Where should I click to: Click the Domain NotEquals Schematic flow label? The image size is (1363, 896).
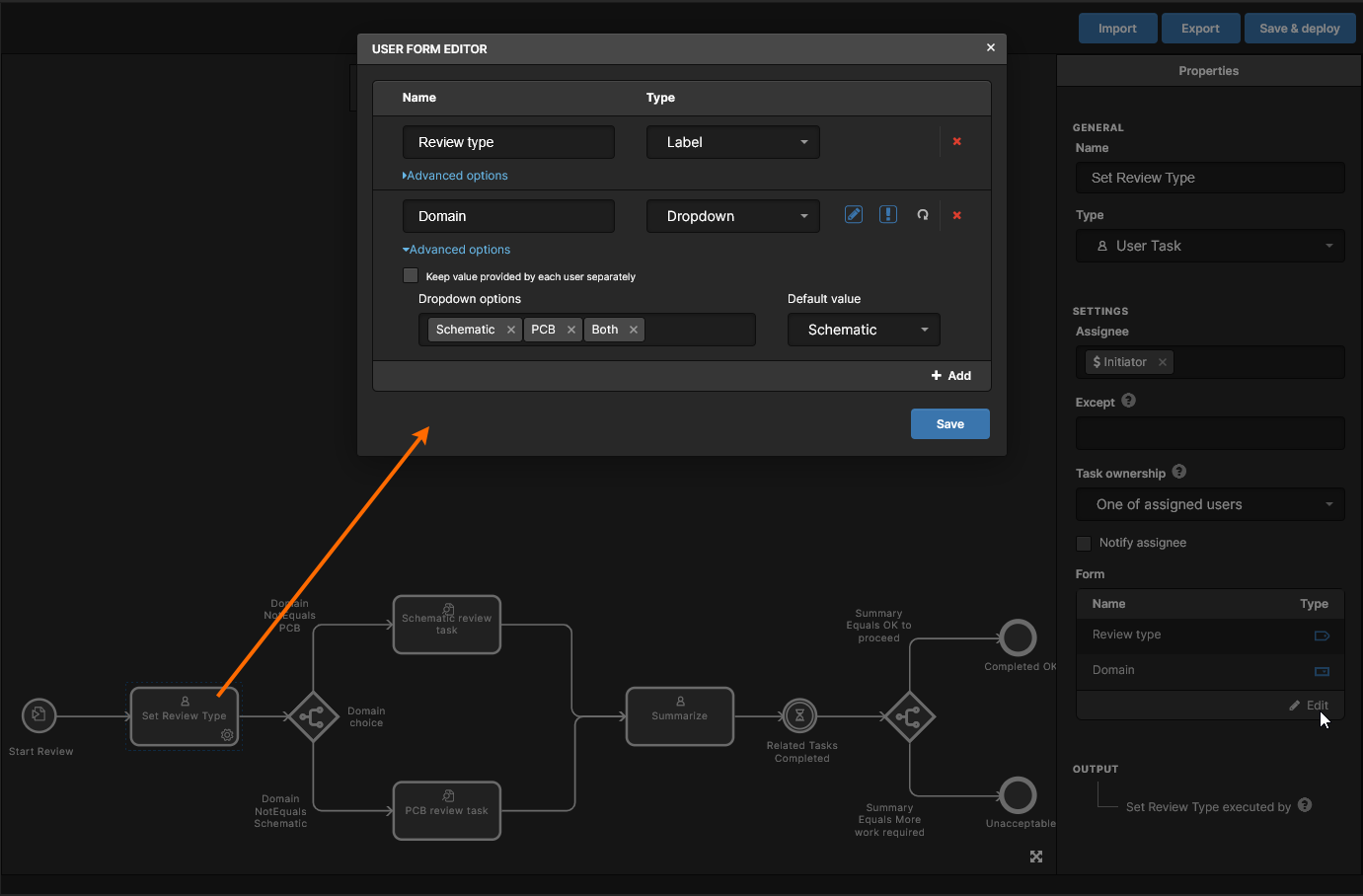tap(280, 811)
